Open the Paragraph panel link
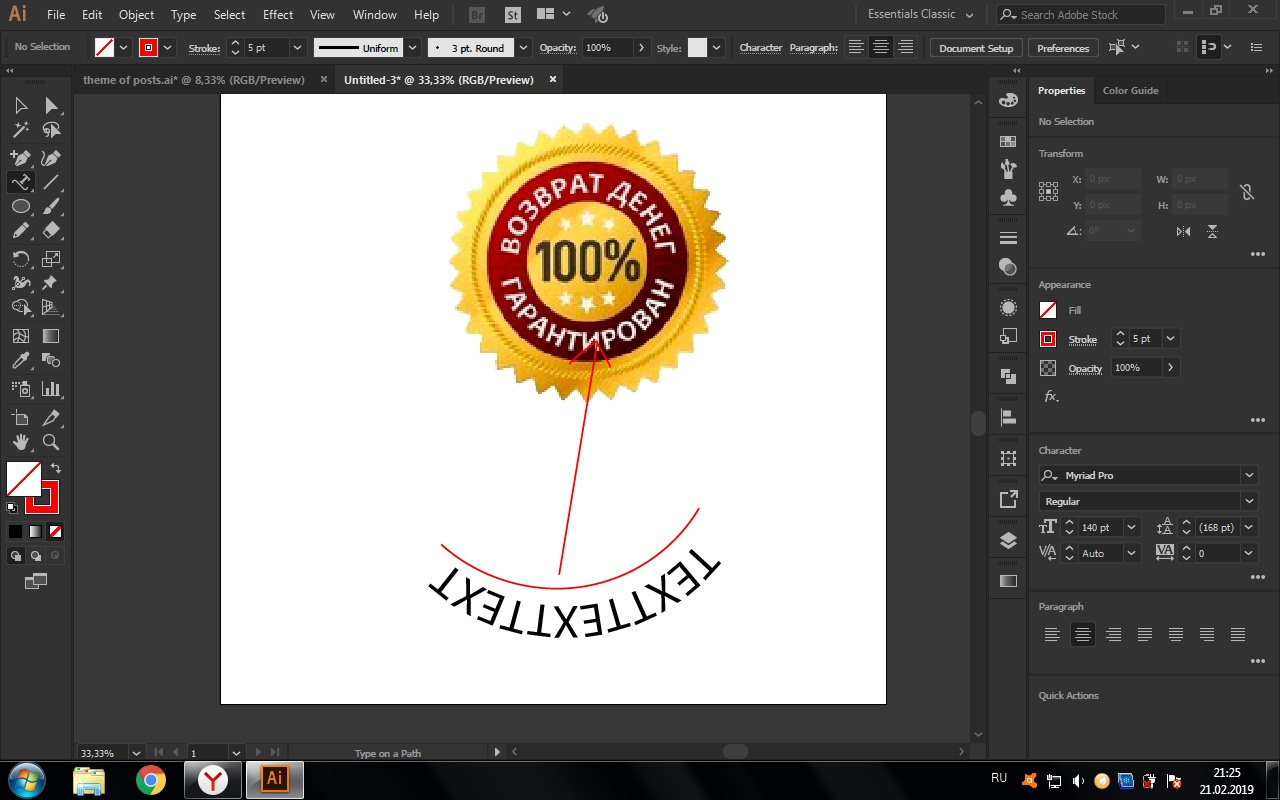 coord(813,48)
